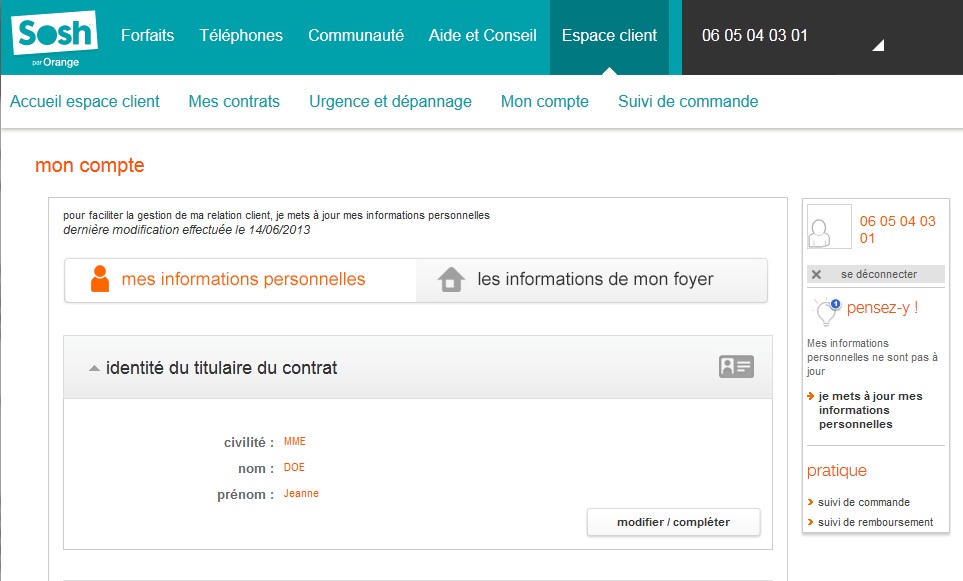Screen dimensions: 963x581
Task: Click the modifier / compléter button
Action: tap(673, 522)
